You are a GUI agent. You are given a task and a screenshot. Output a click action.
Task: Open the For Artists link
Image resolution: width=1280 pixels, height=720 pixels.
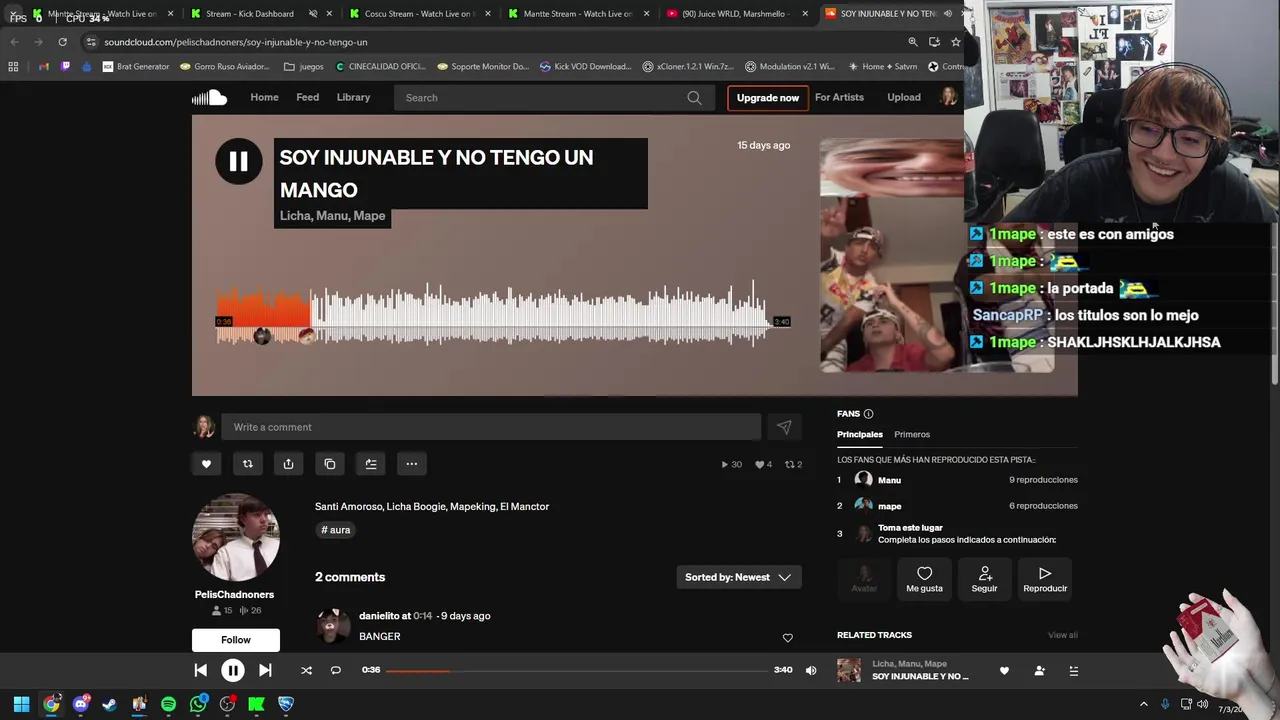click(x=839, y=97)
